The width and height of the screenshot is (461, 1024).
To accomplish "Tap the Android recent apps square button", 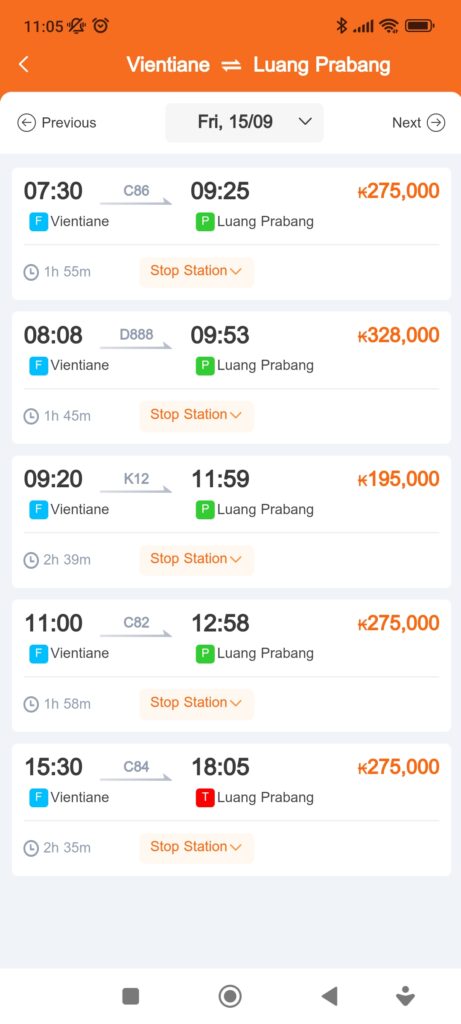I will tap(131, 996).
